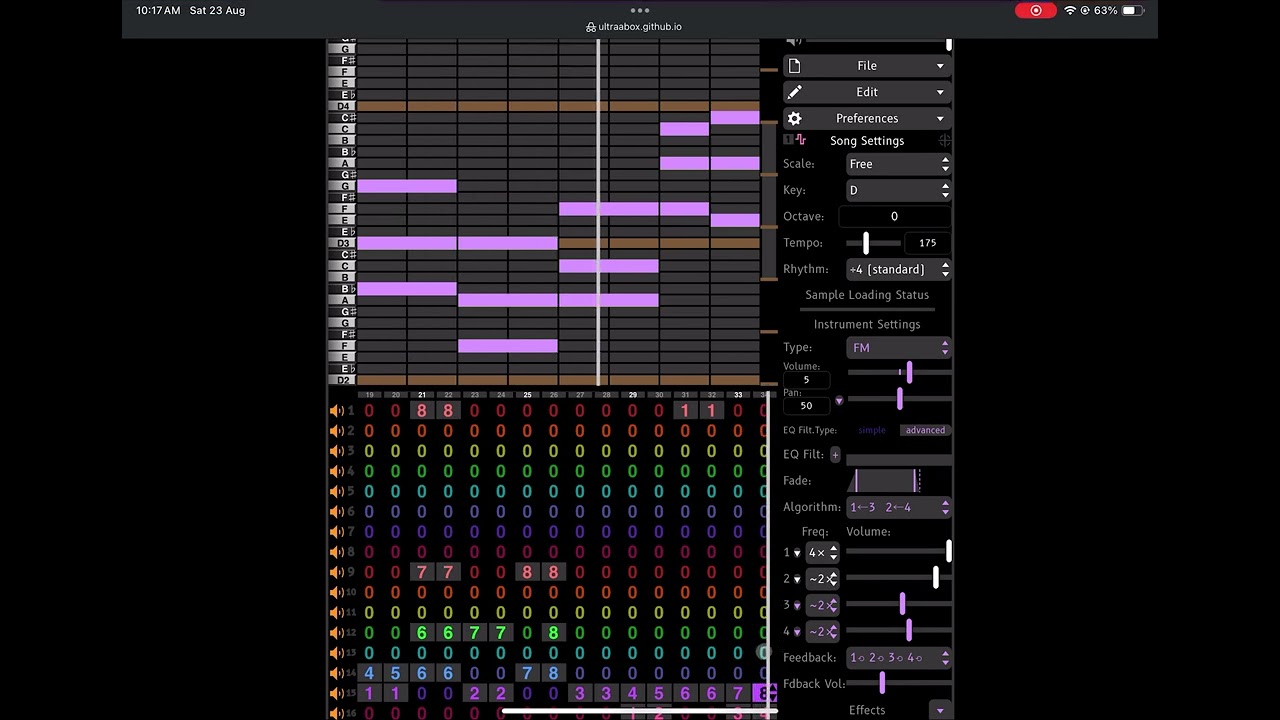
Task: Click the operator 1 volume slider
Action: pos(898,552)
